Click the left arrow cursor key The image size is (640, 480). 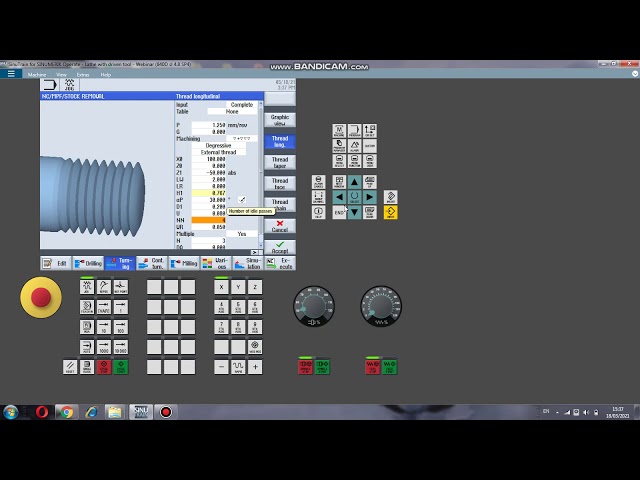pyautogui.click(x=339, y=197)
